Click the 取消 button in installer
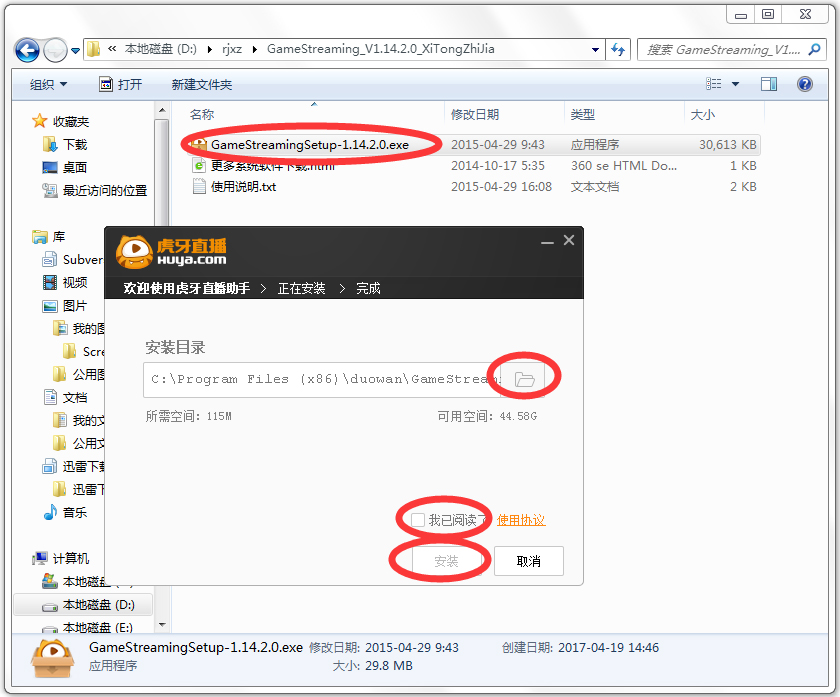The width and height of the screenshot is (840, 697). pyautogui.click(x=528, y=561)
